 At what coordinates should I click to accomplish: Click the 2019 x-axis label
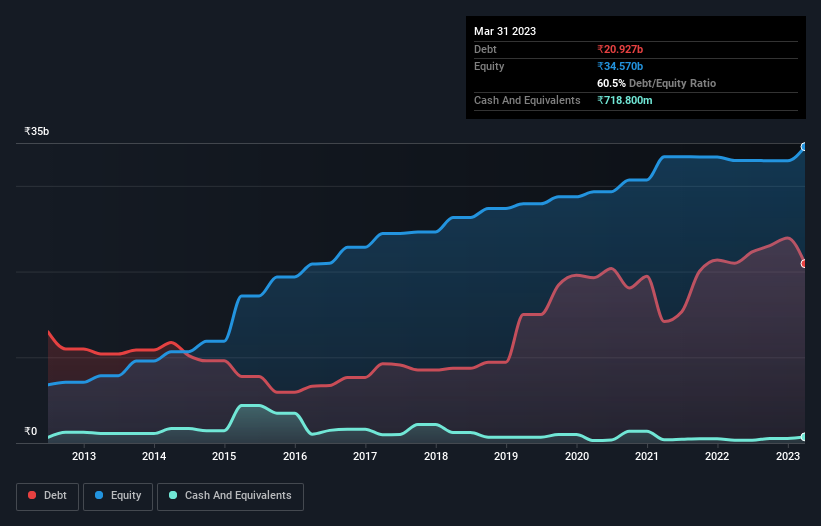pos(506,456)
